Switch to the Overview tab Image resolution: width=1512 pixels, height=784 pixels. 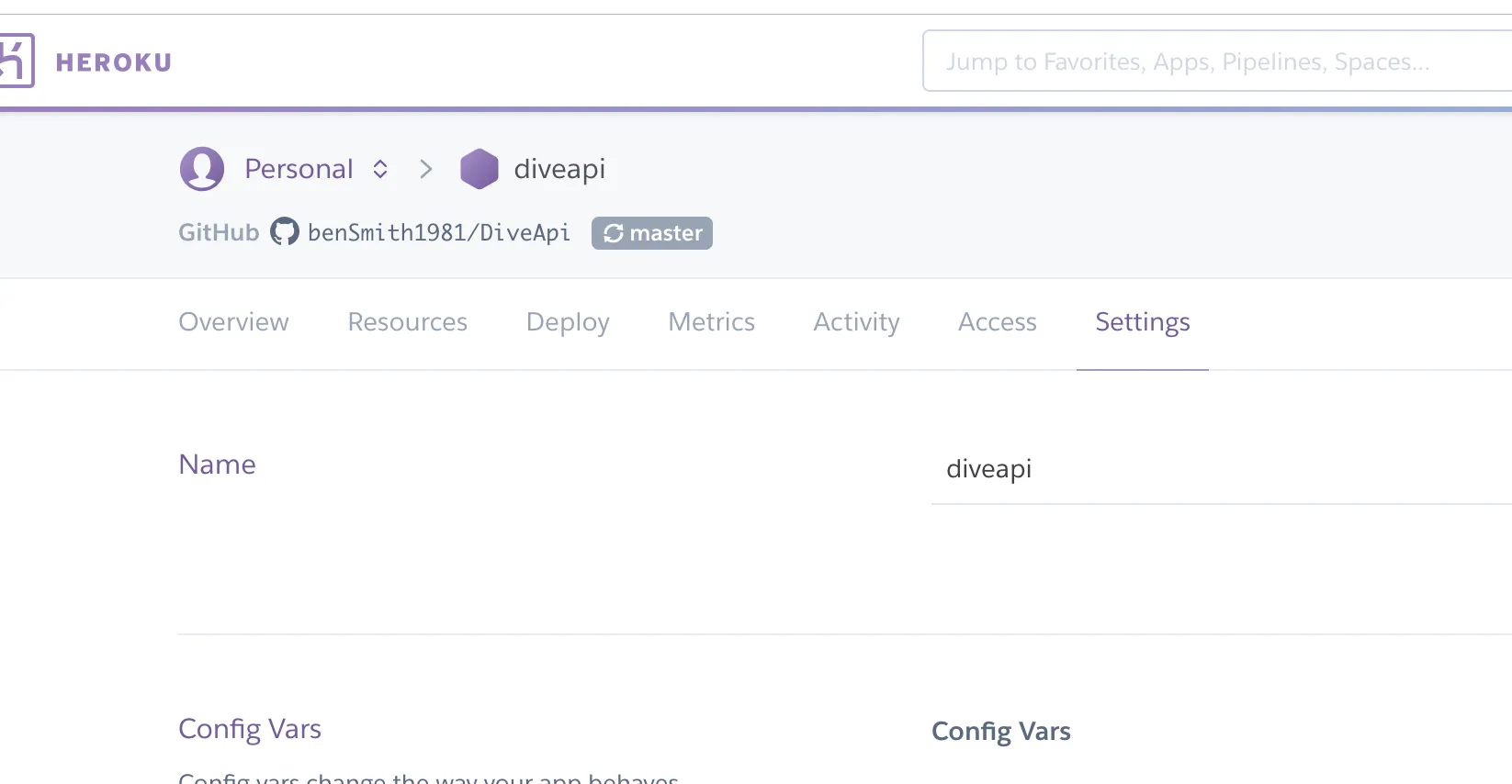(233, 322)
